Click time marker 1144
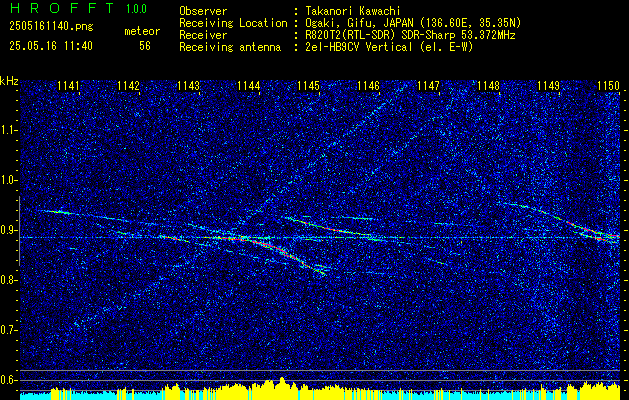This screenshot has width=629, height=400. (x=249, y=85)
